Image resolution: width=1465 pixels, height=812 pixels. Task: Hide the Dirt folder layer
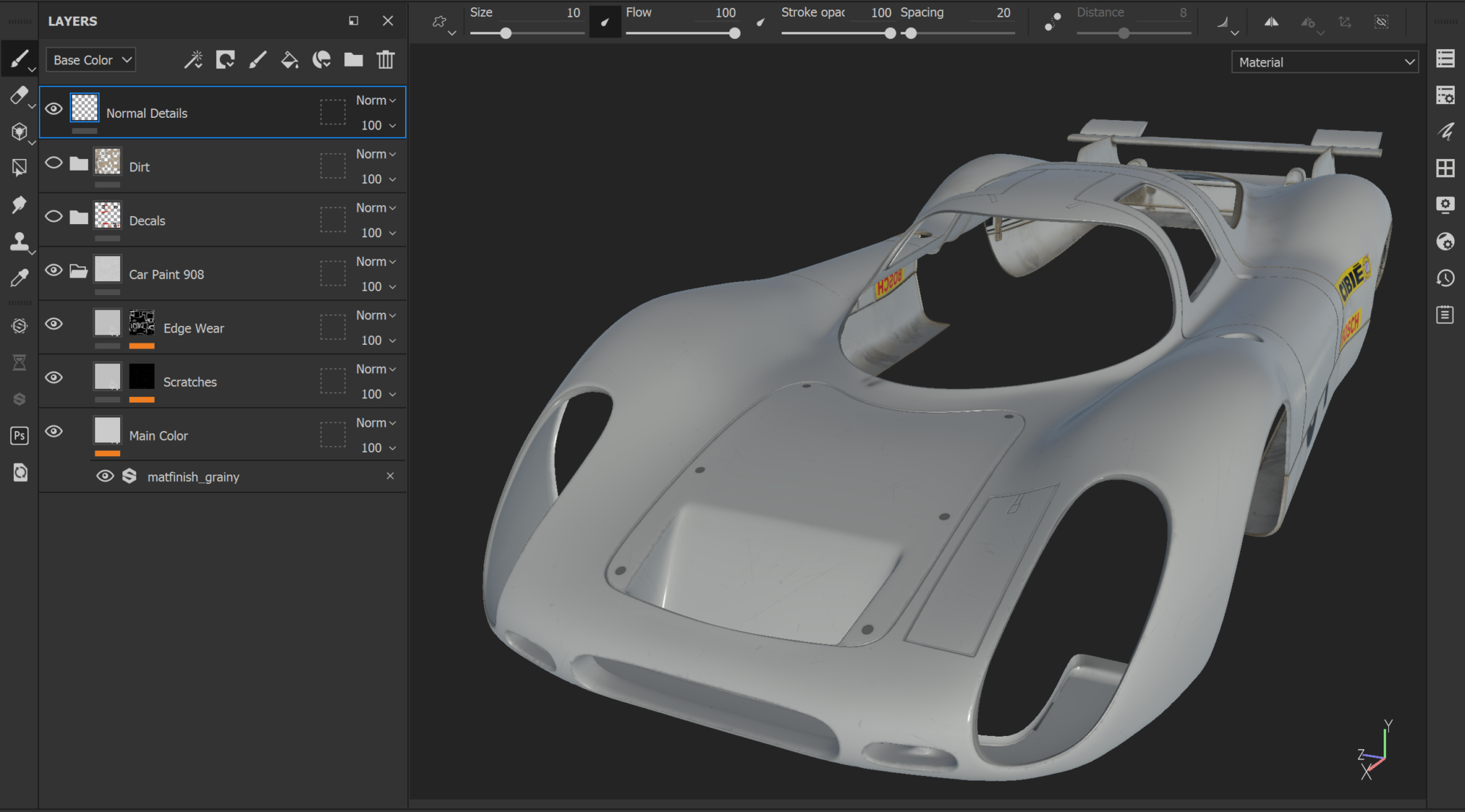53,163
